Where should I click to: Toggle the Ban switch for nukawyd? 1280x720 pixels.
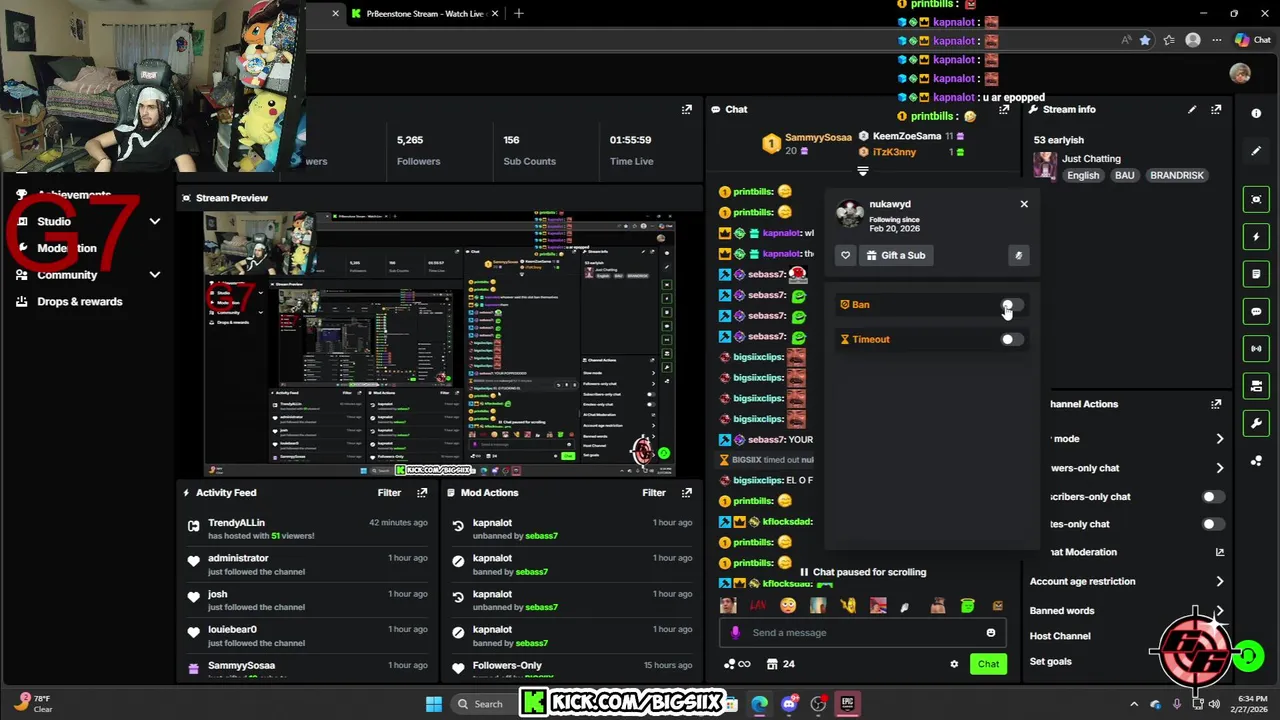(x=1012, y=305)
